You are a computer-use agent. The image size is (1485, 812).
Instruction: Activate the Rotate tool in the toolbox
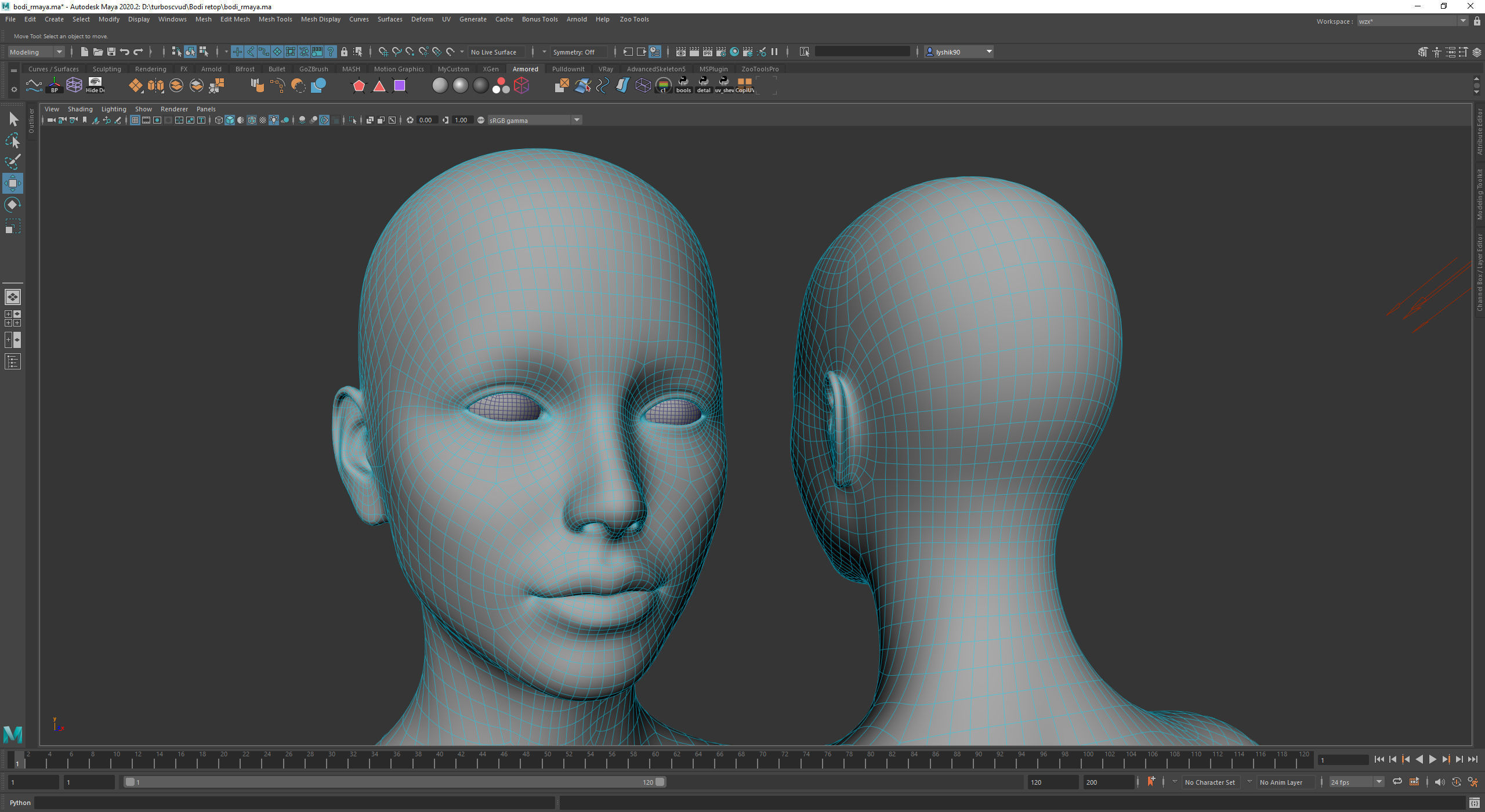[x=12, y=204]
